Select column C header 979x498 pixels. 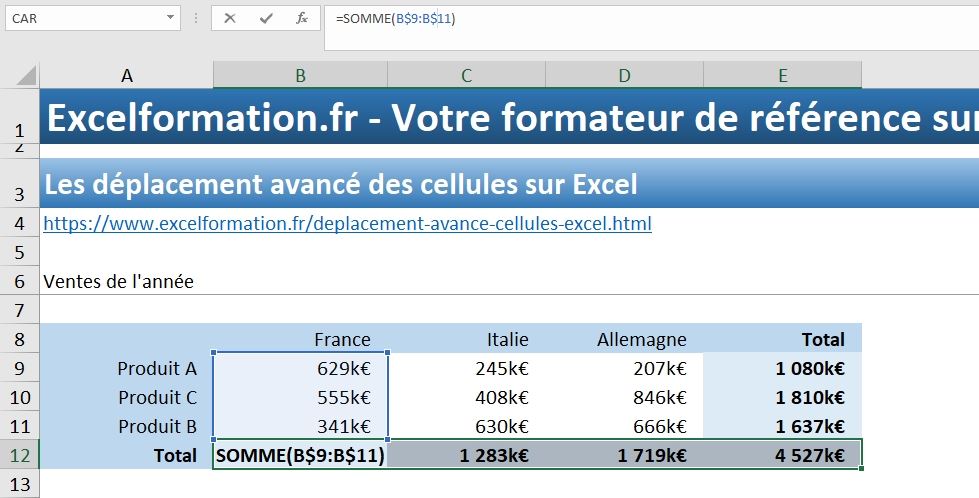[x=466, y=76]
